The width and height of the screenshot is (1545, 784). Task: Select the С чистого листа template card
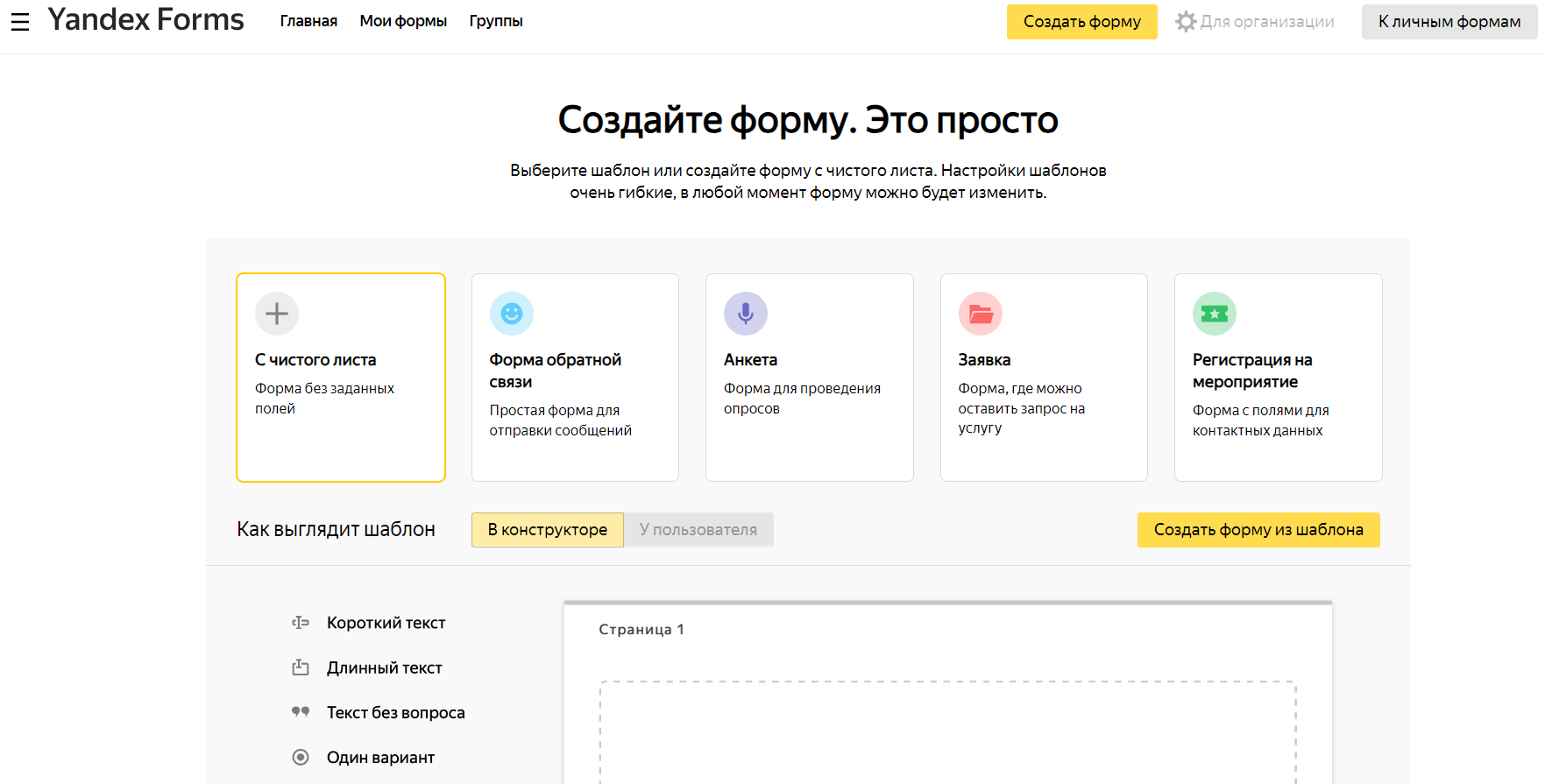click(341, 378)
